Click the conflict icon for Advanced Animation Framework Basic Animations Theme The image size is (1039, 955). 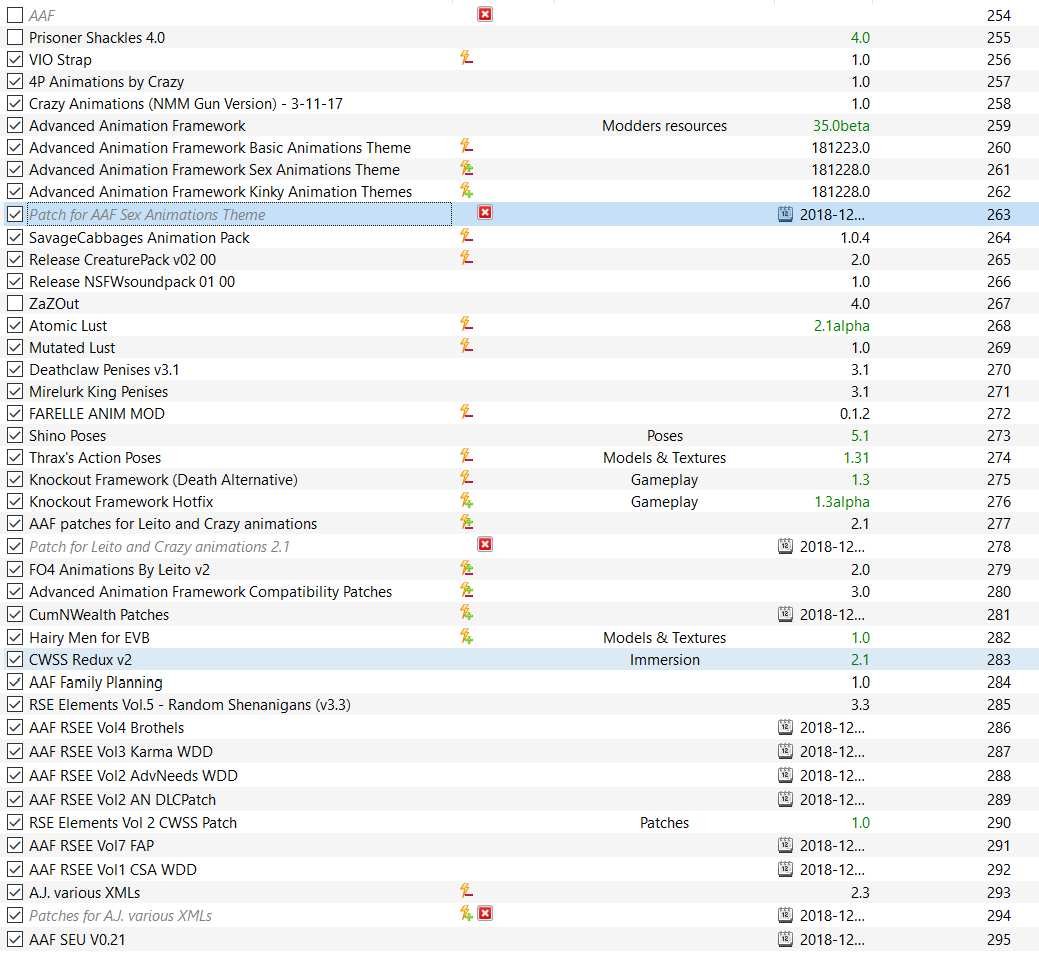point(466,146)
